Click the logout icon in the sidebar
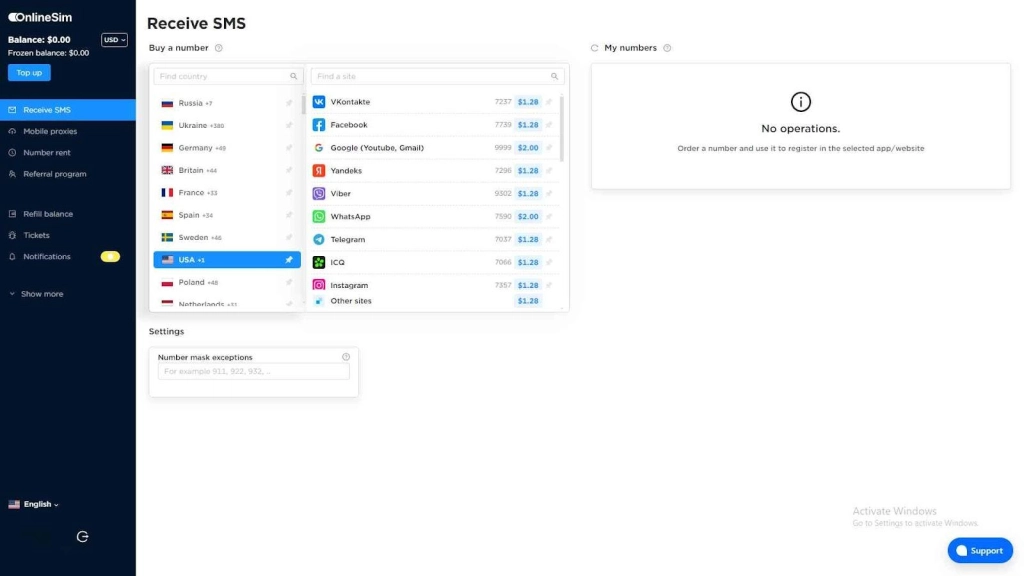The image size is (1024, 576). tap(82, 537)
